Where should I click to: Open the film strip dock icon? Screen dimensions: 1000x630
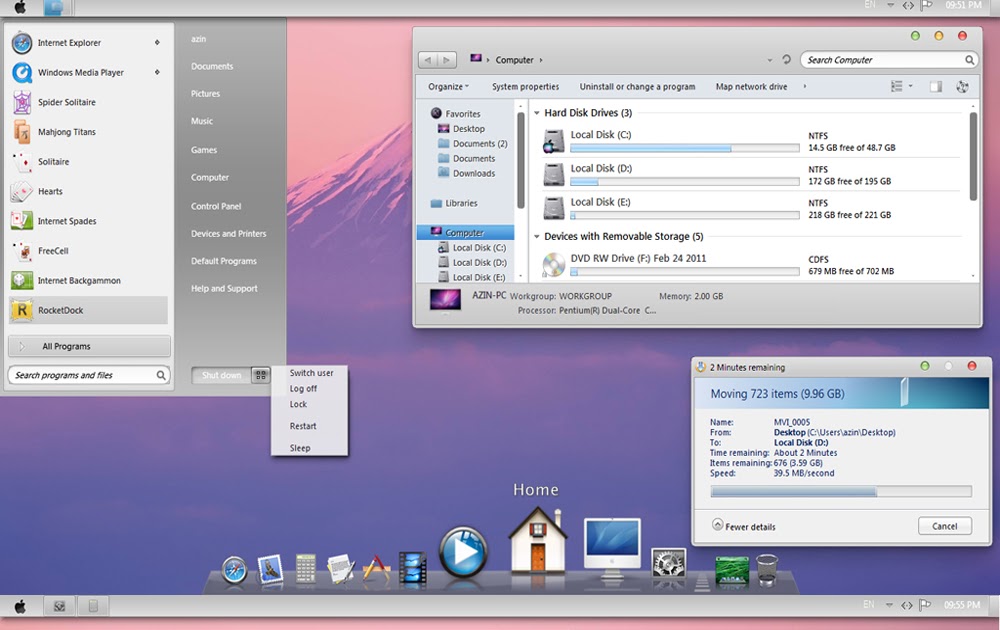click(x=413, y=569)
